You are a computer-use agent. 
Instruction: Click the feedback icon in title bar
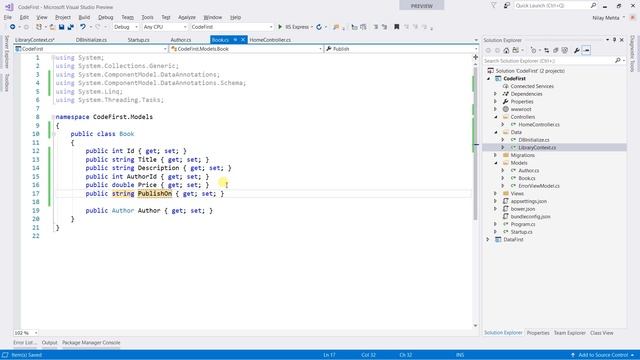tap(507, 6)
